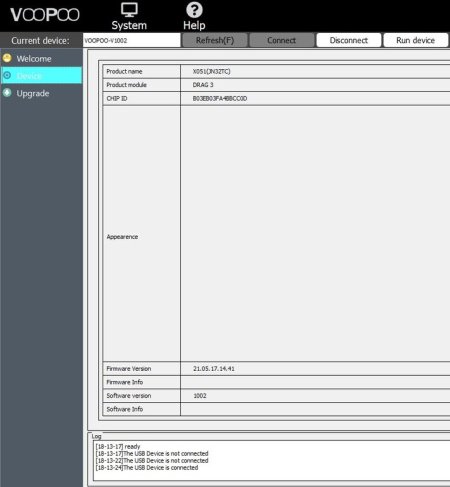This screenshot has width=450, height=487.
Task: Click the Device circular icon in sidebar
Action: (x=7, y=75)
